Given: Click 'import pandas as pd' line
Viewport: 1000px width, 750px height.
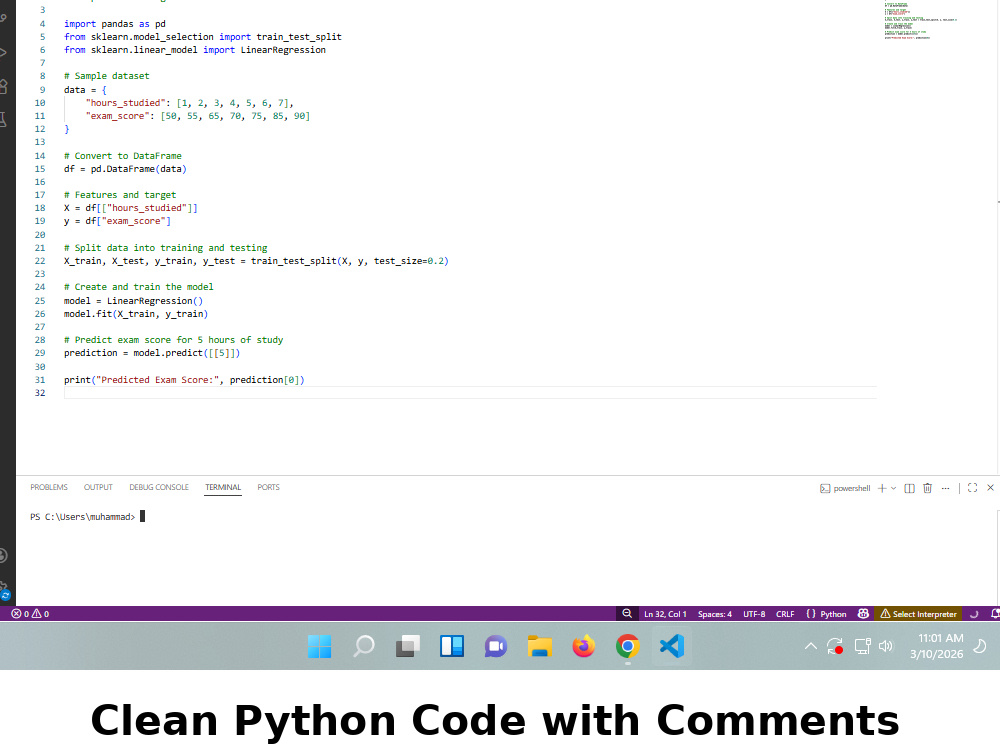Looking at the screenshot, I should click(115, 24).
